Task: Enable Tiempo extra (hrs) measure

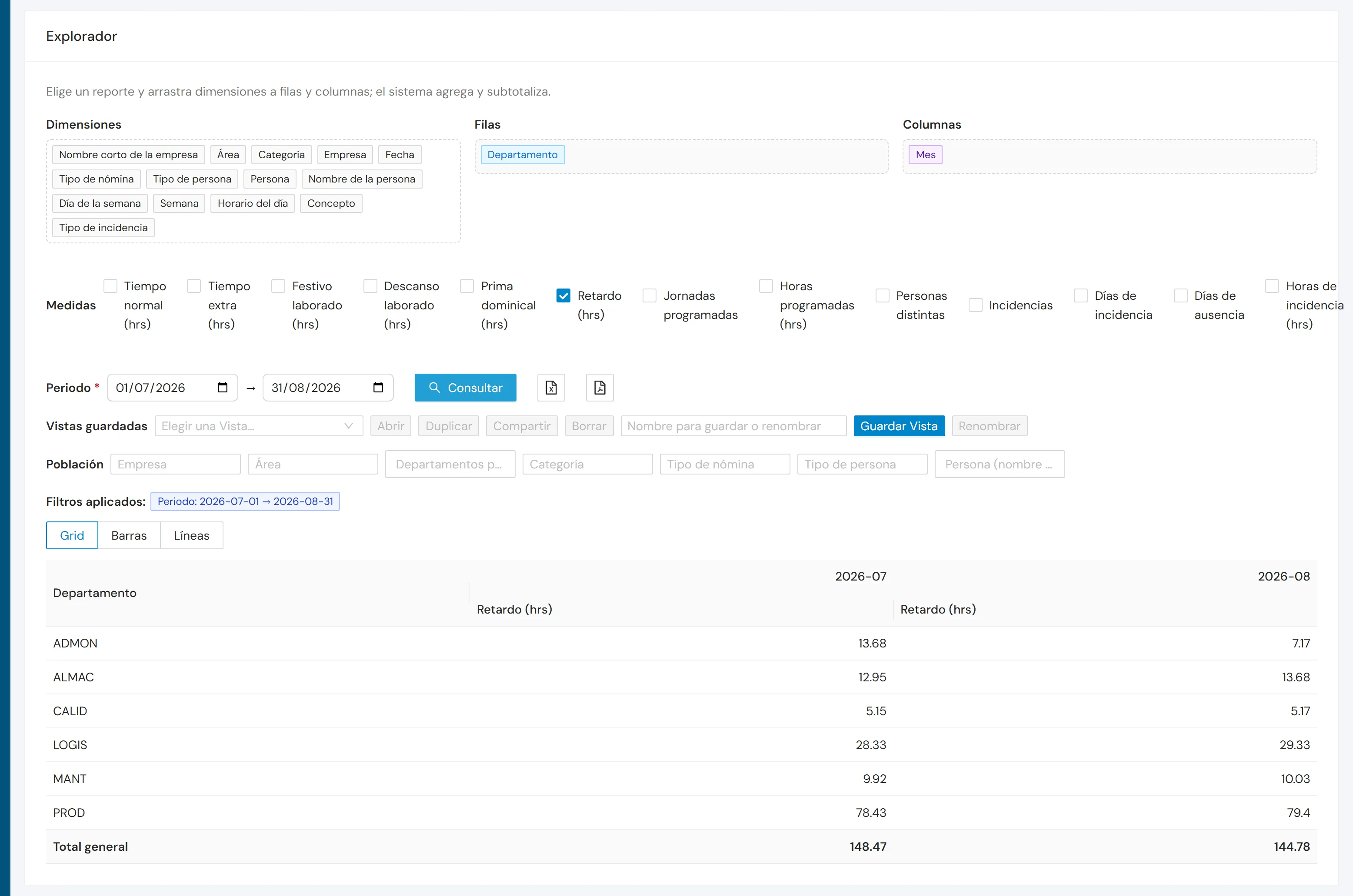Action: pos(194,286)
